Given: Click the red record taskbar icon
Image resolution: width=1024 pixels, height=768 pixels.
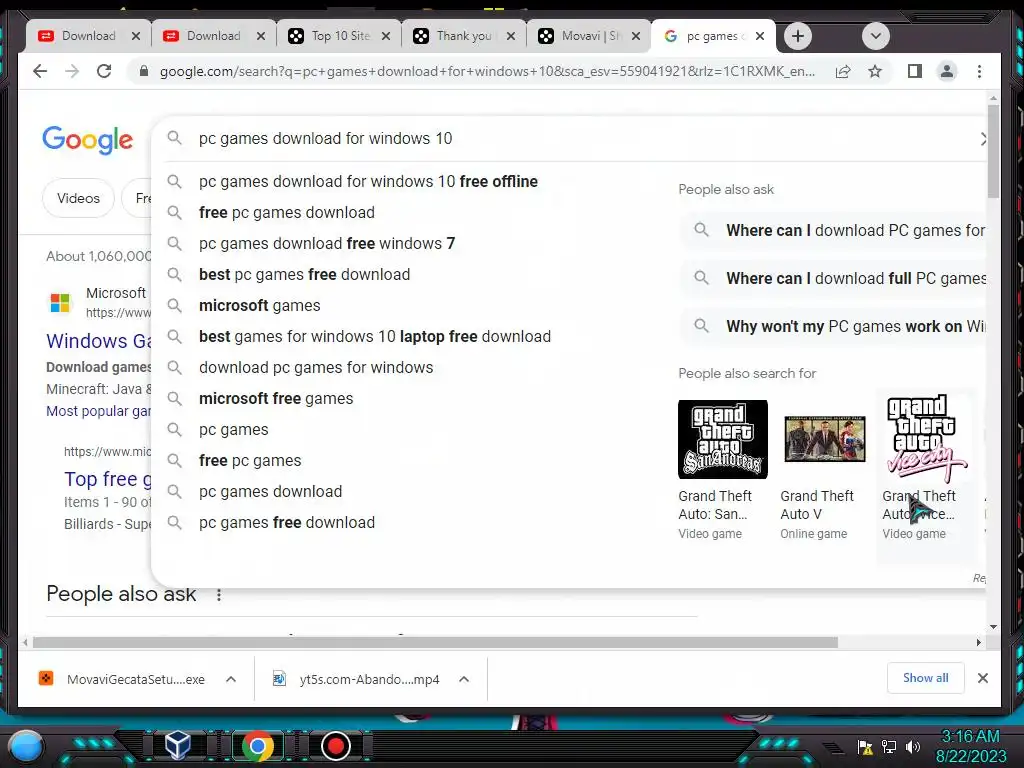Looking at the screenshot, I should tap(336, 746).
